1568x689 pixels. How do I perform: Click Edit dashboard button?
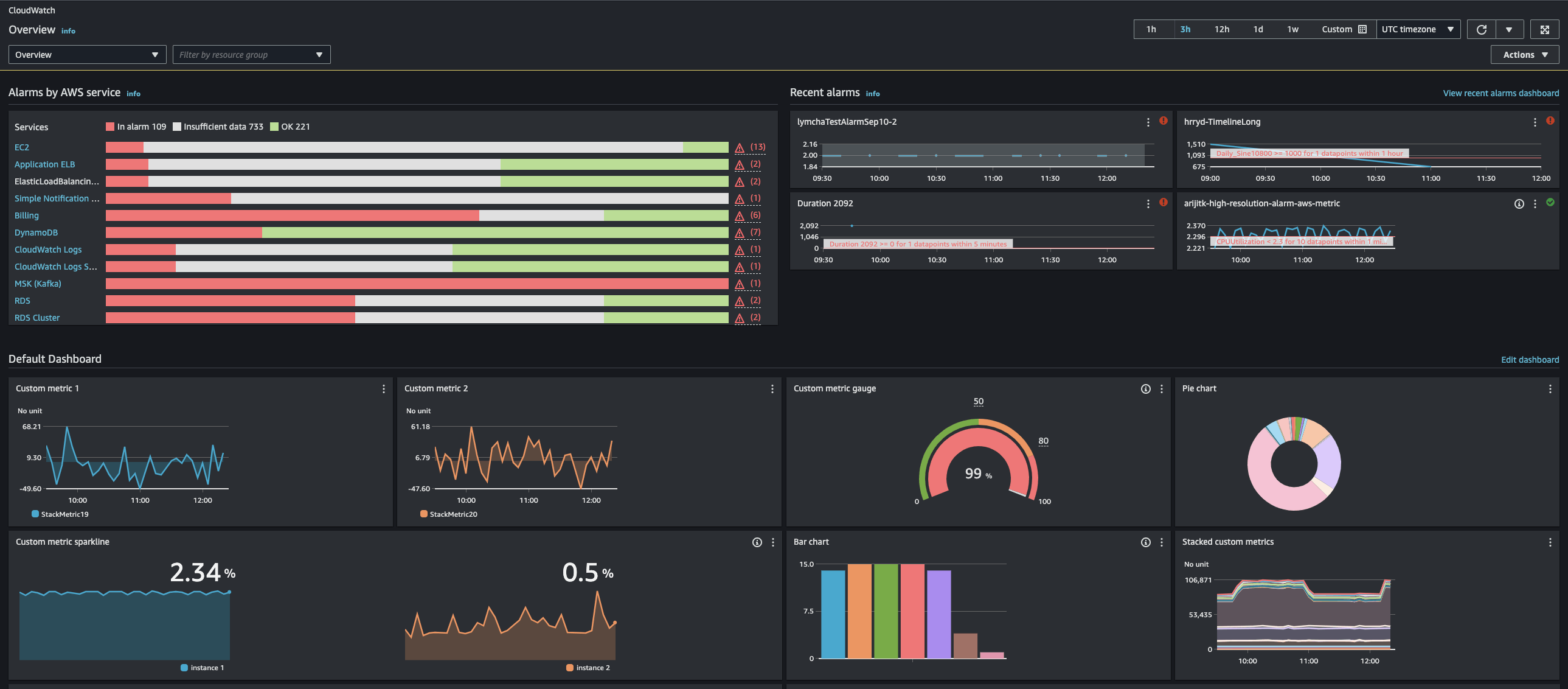(1528, 358)
